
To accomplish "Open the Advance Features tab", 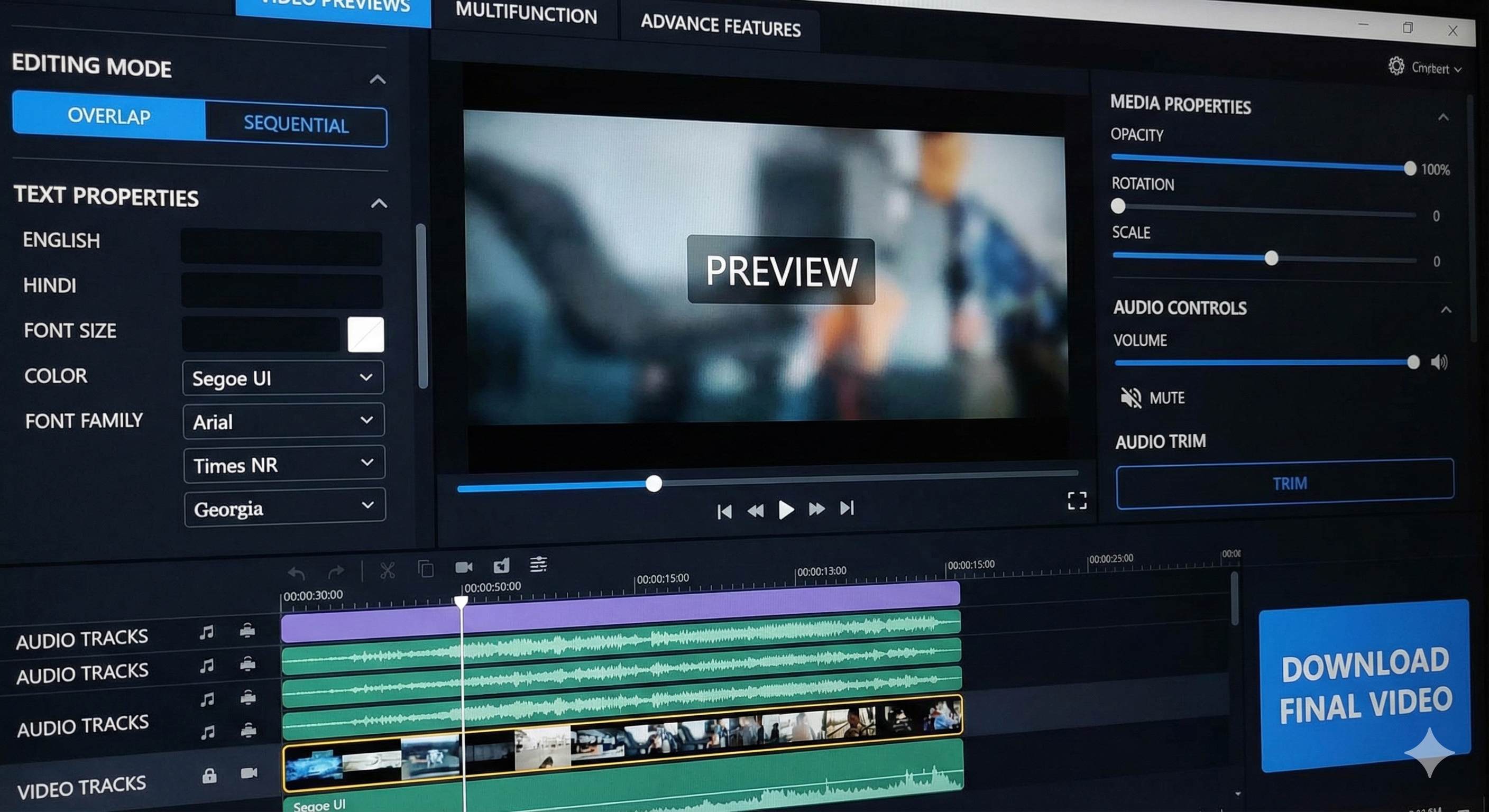I will 720,27.
